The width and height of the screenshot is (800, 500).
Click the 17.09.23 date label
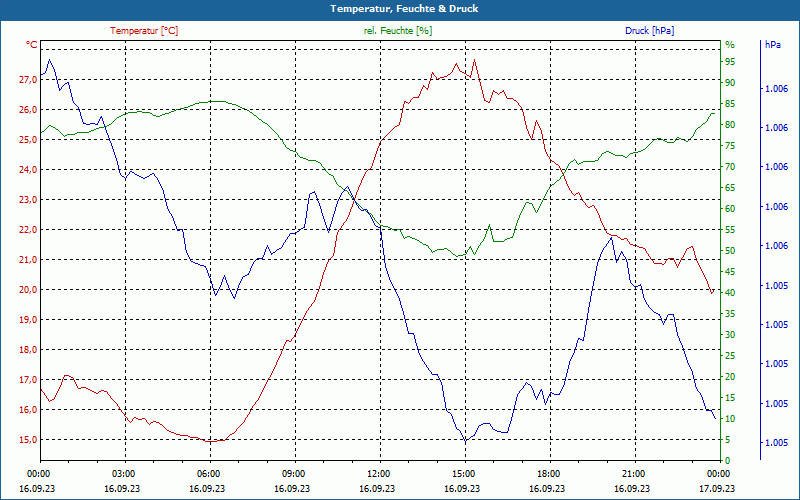[x=717, y=489]
